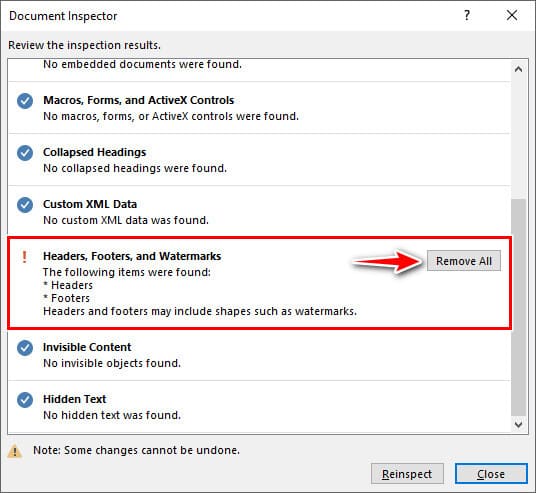Open help via the question mark icon
536x493 pixels.
[x=467, y=15]
